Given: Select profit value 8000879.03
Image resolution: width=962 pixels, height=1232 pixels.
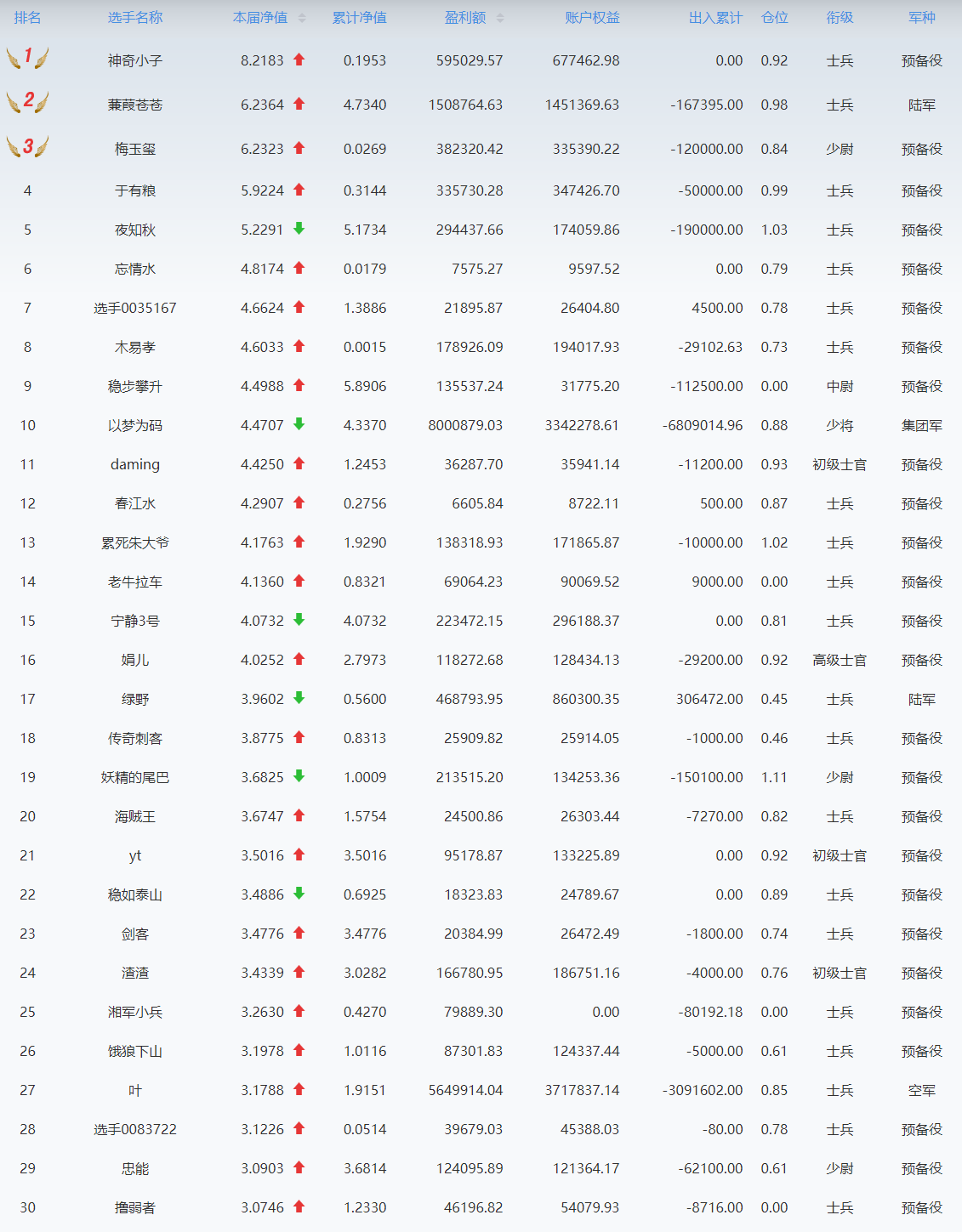Looking at the screenshot, I should pos(465,426).
